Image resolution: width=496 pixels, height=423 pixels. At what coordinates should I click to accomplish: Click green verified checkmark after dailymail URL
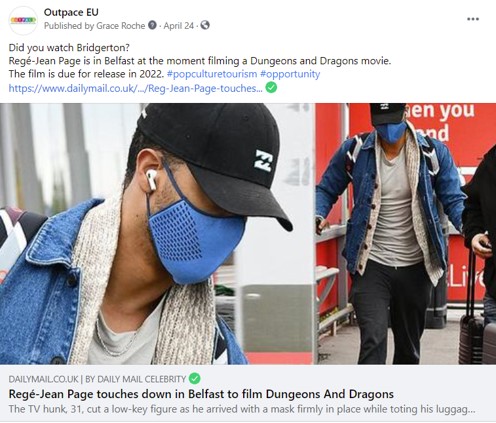click(x=271, y=88)
